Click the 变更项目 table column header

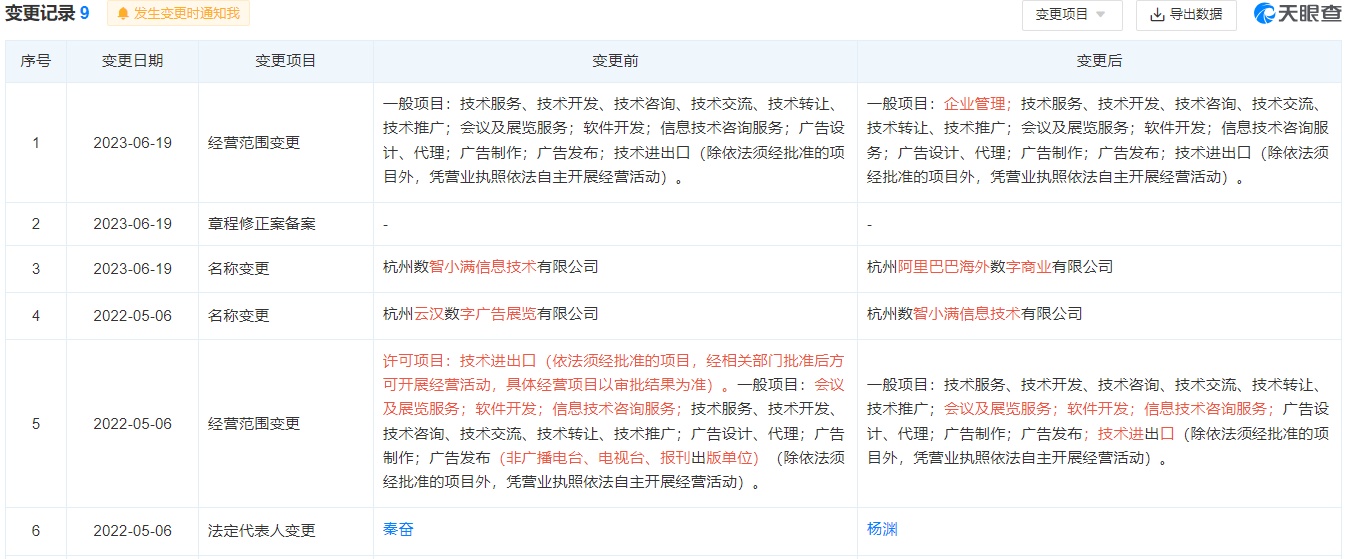[x=286, y=61]
